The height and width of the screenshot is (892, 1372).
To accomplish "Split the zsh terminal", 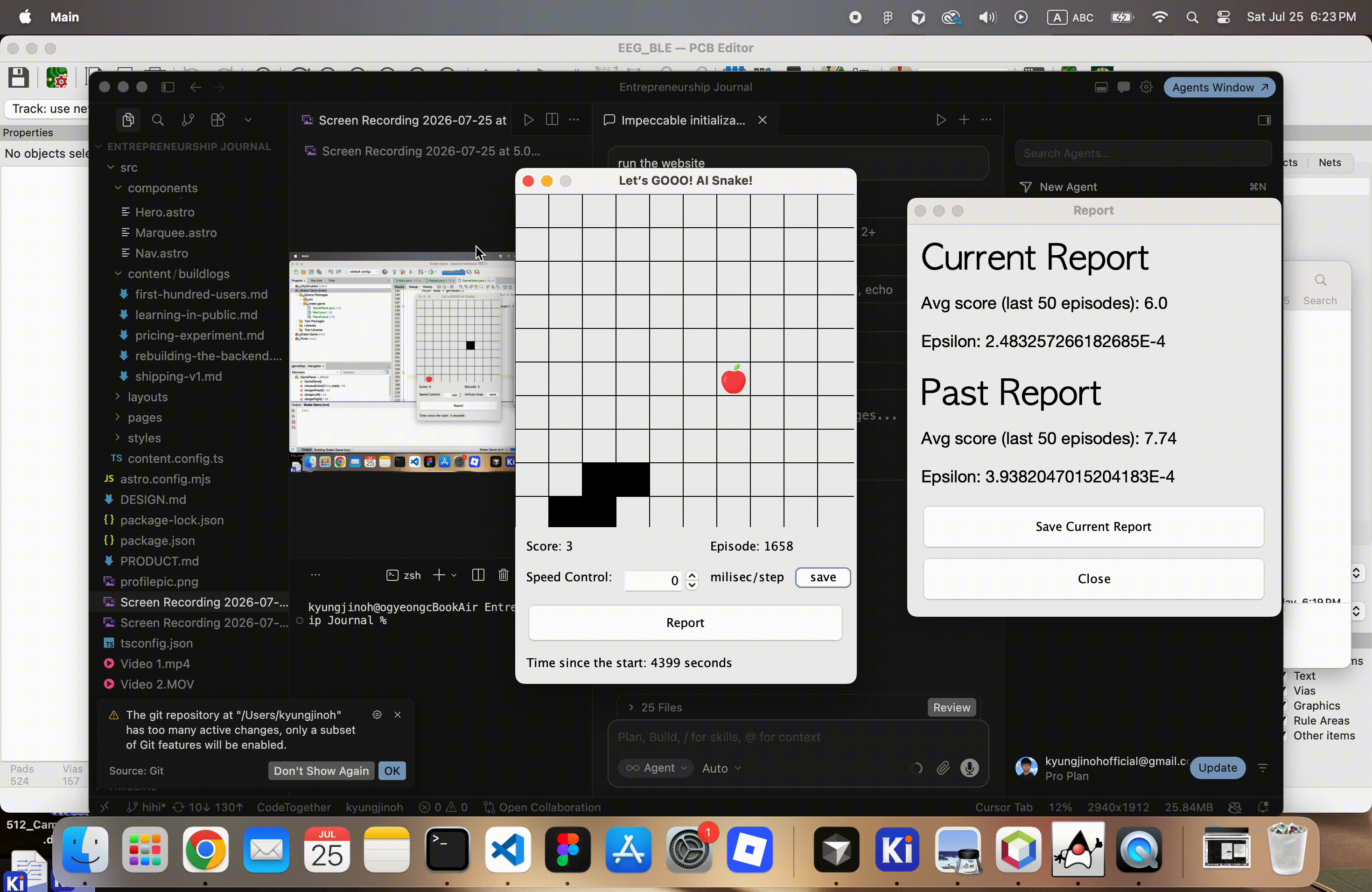I will coord(478,575).
